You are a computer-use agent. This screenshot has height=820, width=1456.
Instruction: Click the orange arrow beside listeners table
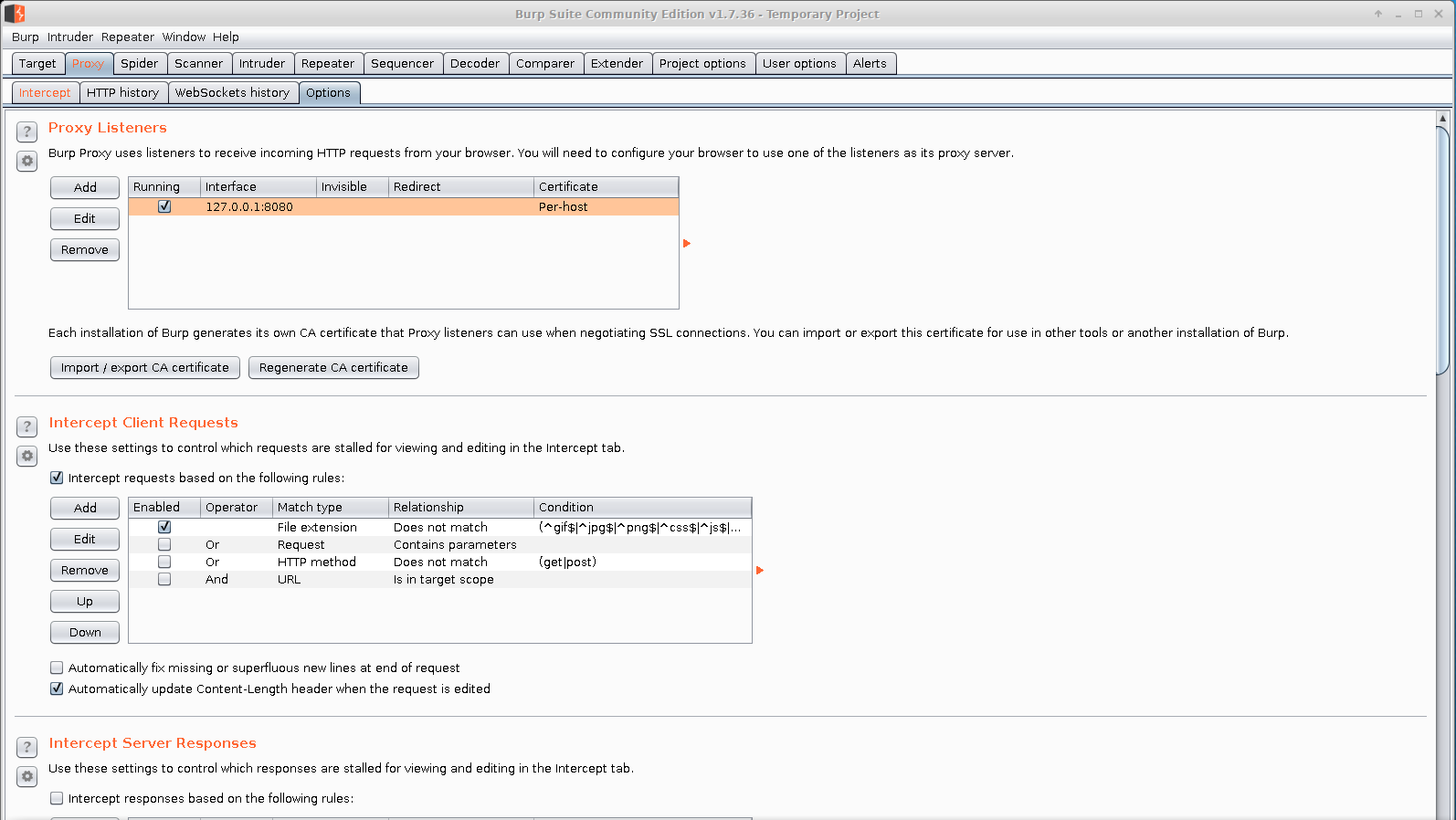(687, 244)
